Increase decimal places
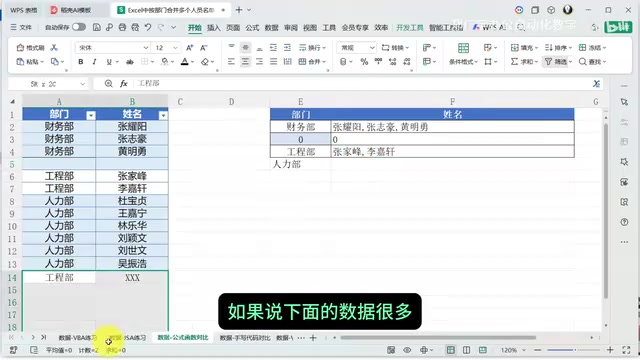The width and height of the screenshot is (640, 360). (x=393, y=62)
